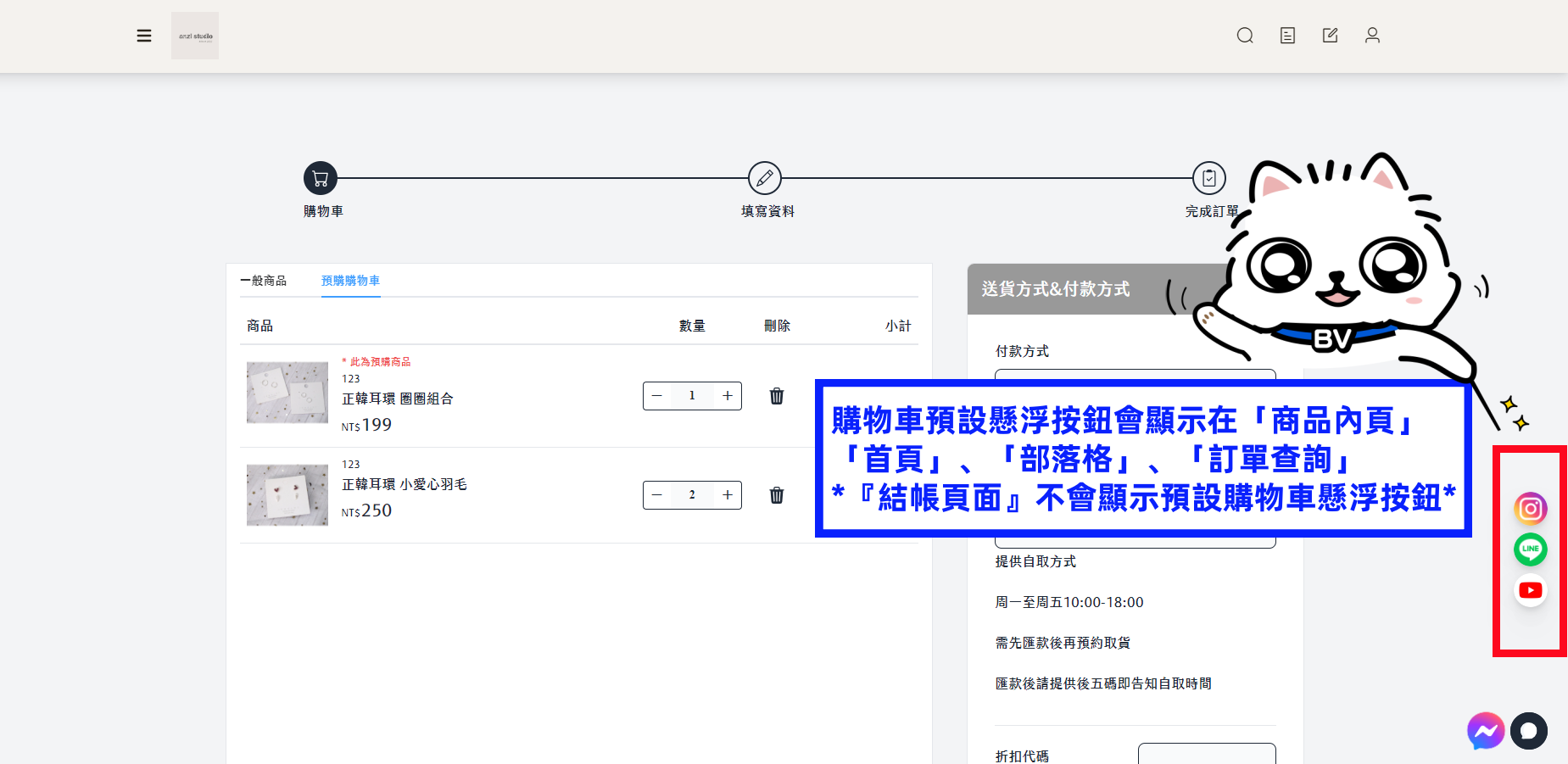Screen dimensions: 1568x764
Task: Open the YouTube floating button
Action: [x=1531, y=590]
